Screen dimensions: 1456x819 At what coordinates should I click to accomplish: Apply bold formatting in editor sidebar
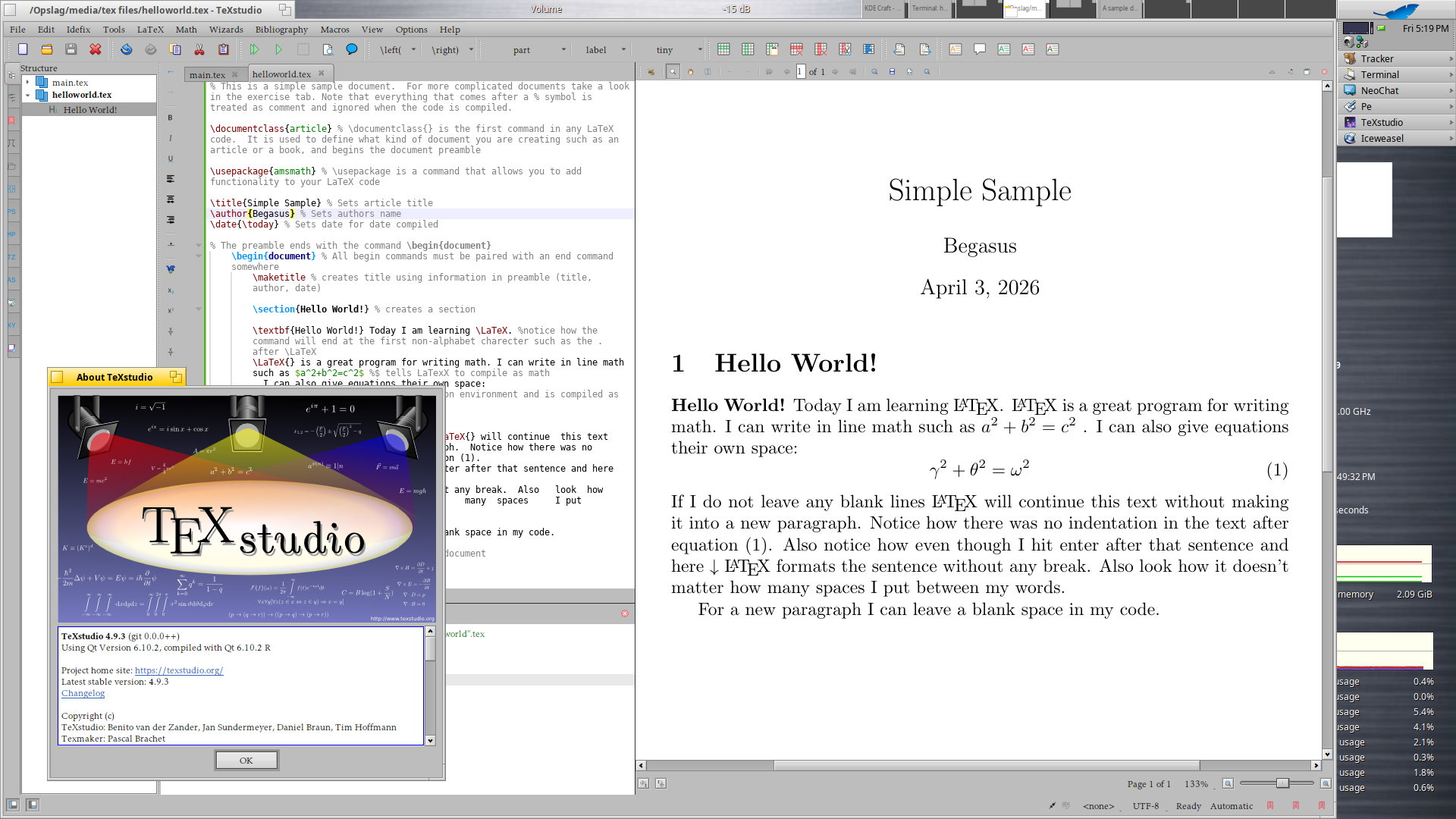(x=171, y=118)
